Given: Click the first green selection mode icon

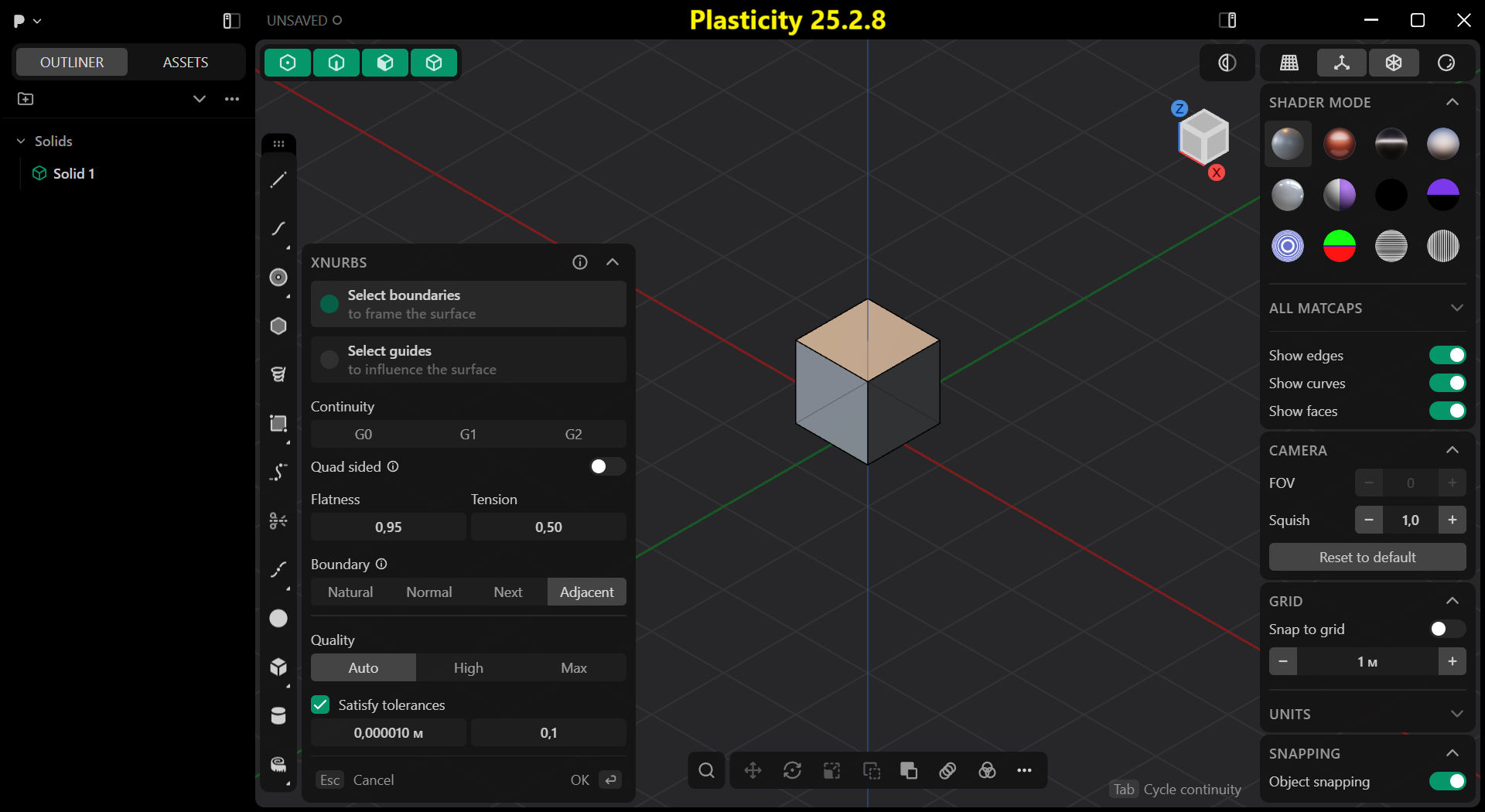Looking at the screenshot, I should pos(288,63).
